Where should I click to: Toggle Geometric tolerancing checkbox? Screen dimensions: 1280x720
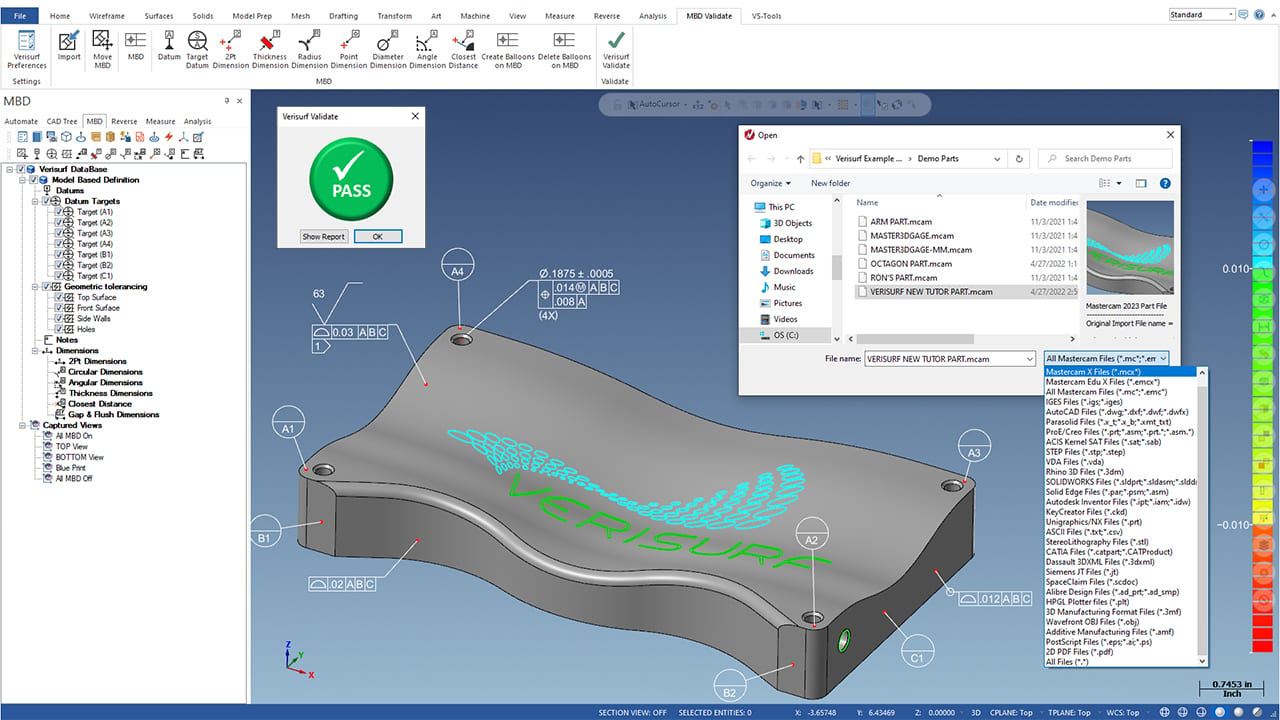[x=45, y=286]
